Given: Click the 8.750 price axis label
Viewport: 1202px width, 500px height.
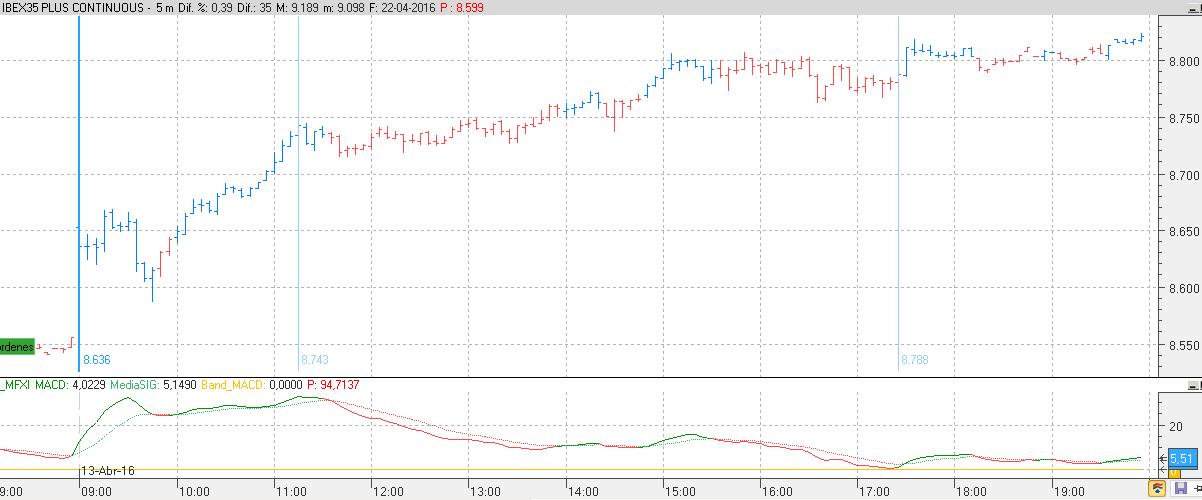Looking at the screenshot, I should click(1184, 119).
